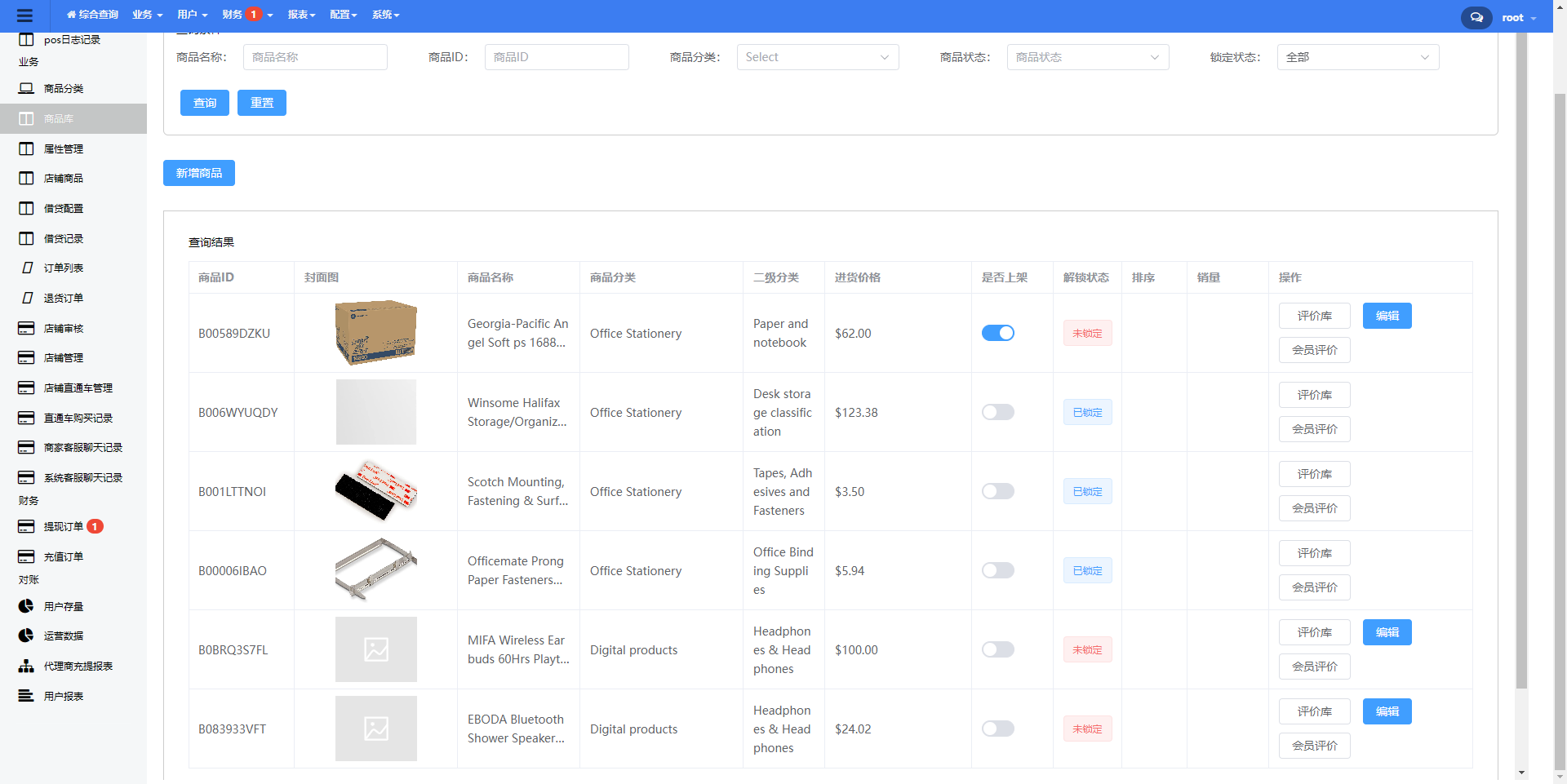Click the 运营数据 pie chart icon
The width and height of the screenshot is (1567, 784).
pos(26,636)
